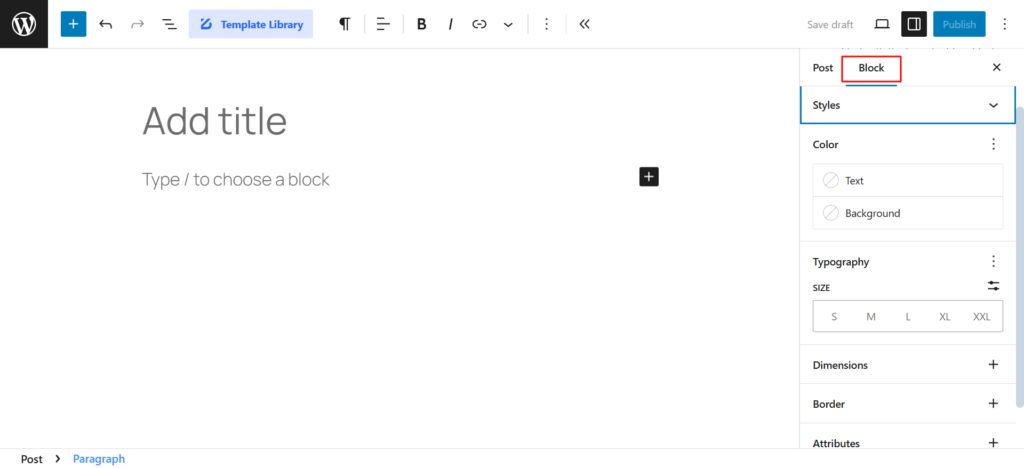Open the top-right editor options menu
The width and height of the screenshot is (1024, 468).
[1005, 24]
